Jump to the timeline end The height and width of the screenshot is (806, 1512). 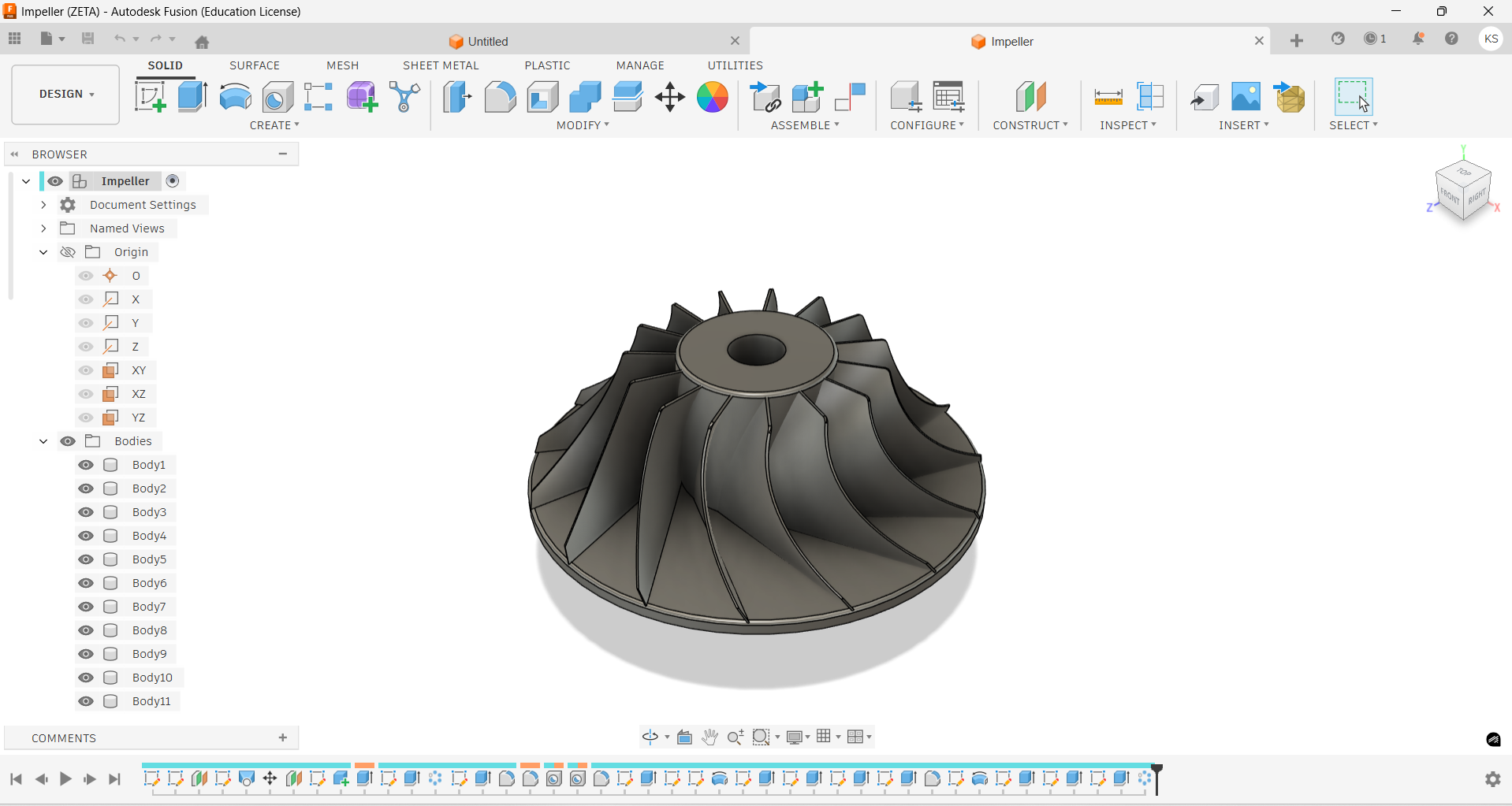point(115,779)
